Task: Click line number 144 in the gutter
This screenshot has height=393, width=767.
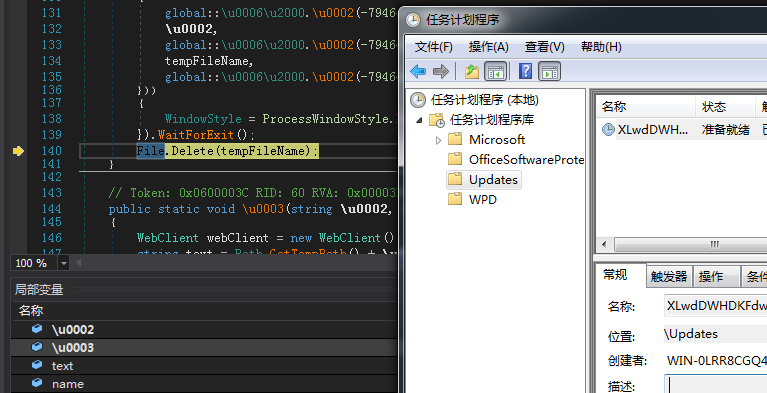Action: point(51,208)
